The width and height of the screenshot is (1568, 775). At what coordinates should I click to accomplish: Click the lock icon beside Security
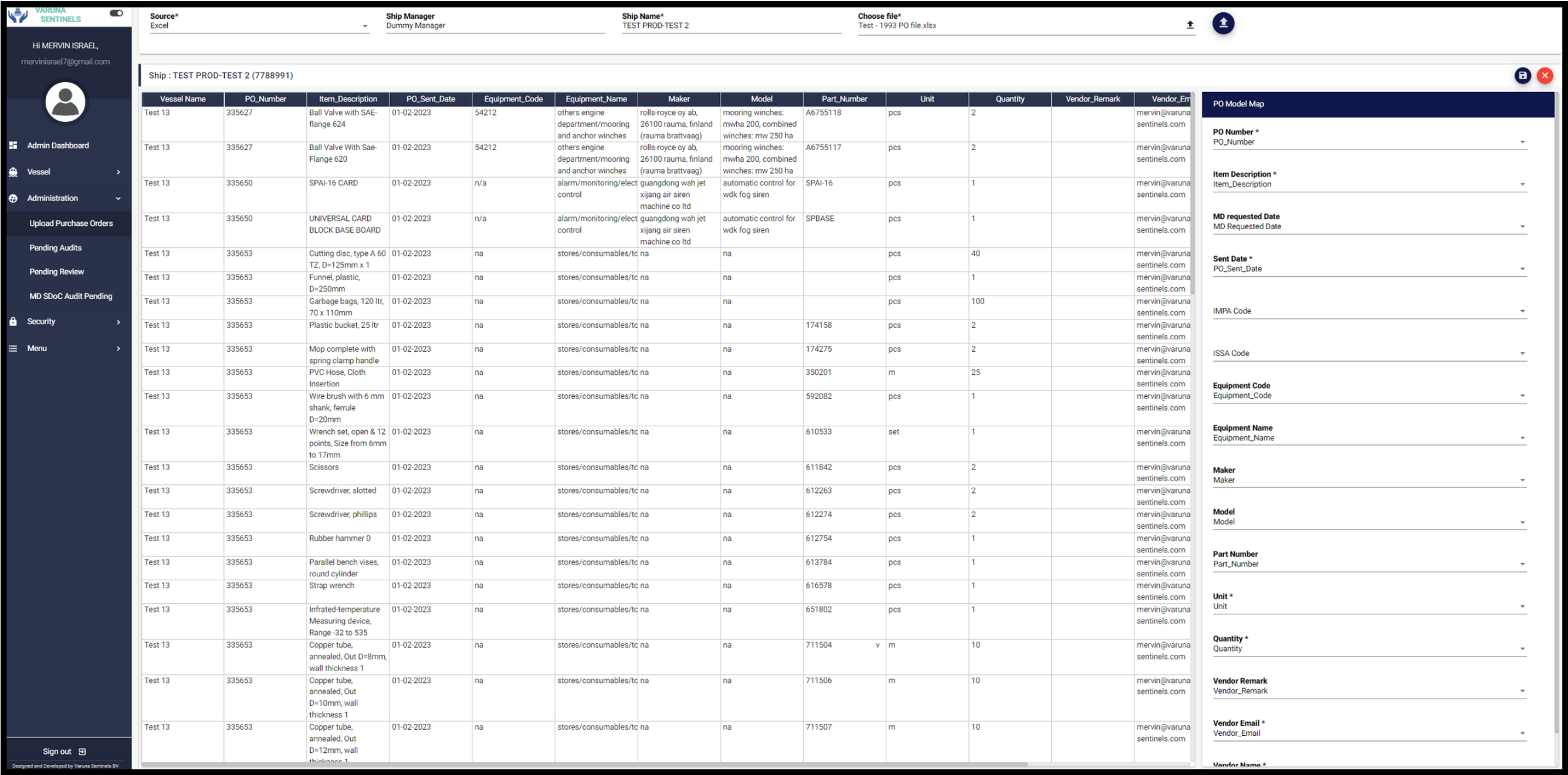pos(13,321)
